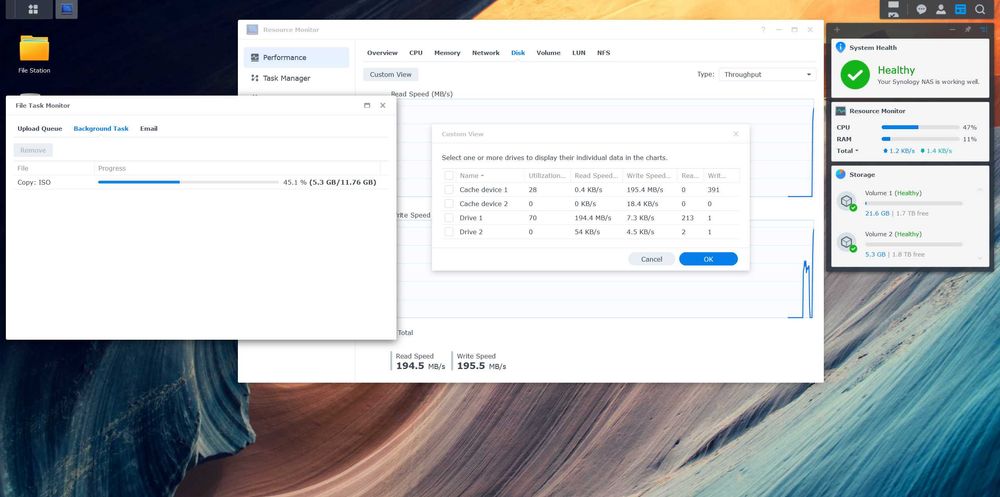Maximize the File Task Monitor window

pos(367,105)
